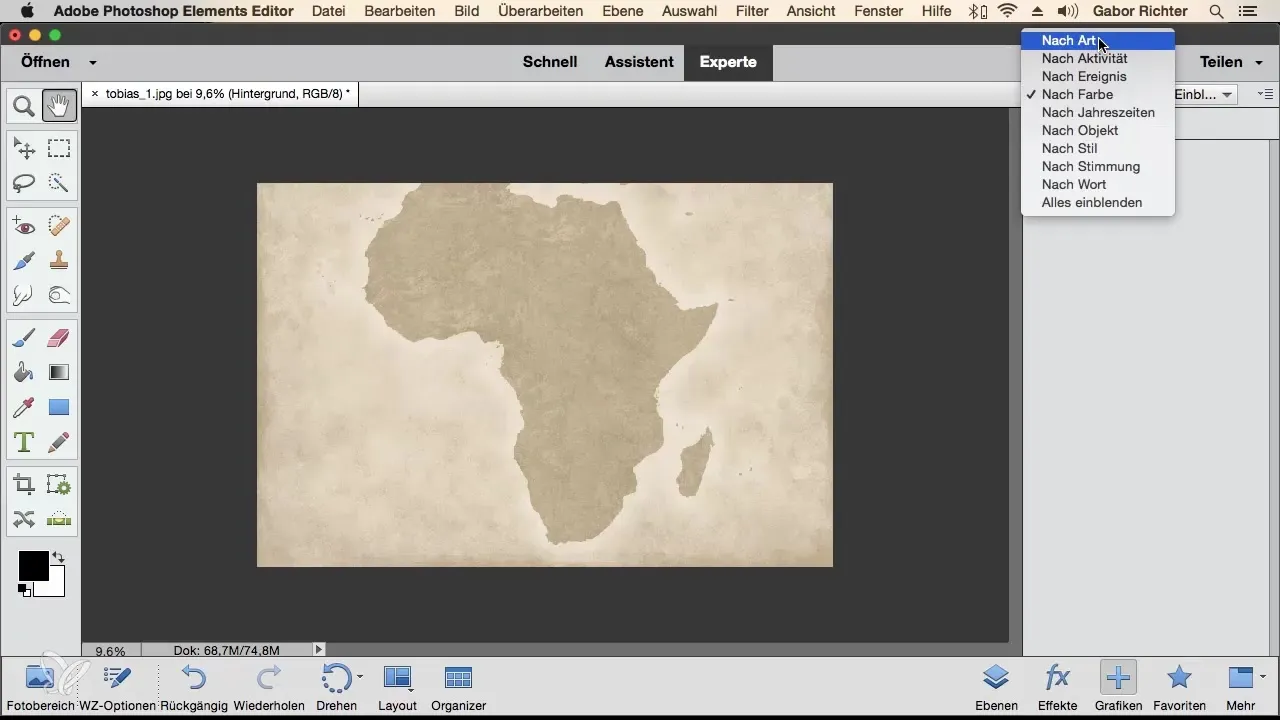Open graphics panel flyout menu icon
Image resolution: width=1280 pixels, height=720 pixels.
1265,95
